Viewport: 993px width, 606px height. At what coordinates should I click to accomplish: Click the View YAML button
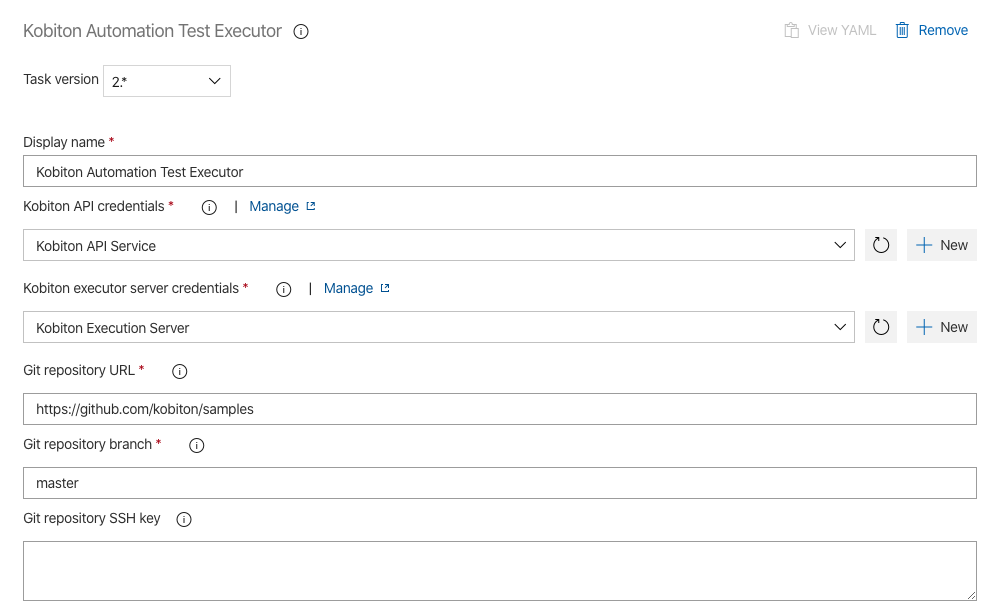(x=830, y=30)
